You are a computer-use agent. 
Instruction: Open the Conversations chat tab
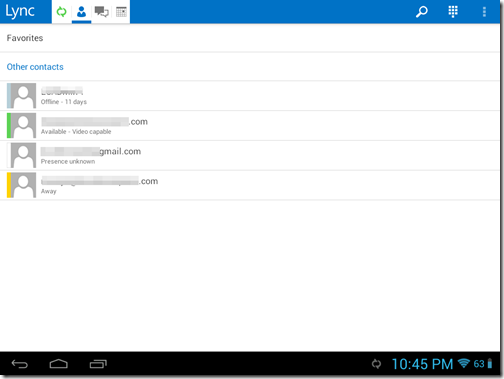pos(101,12)
